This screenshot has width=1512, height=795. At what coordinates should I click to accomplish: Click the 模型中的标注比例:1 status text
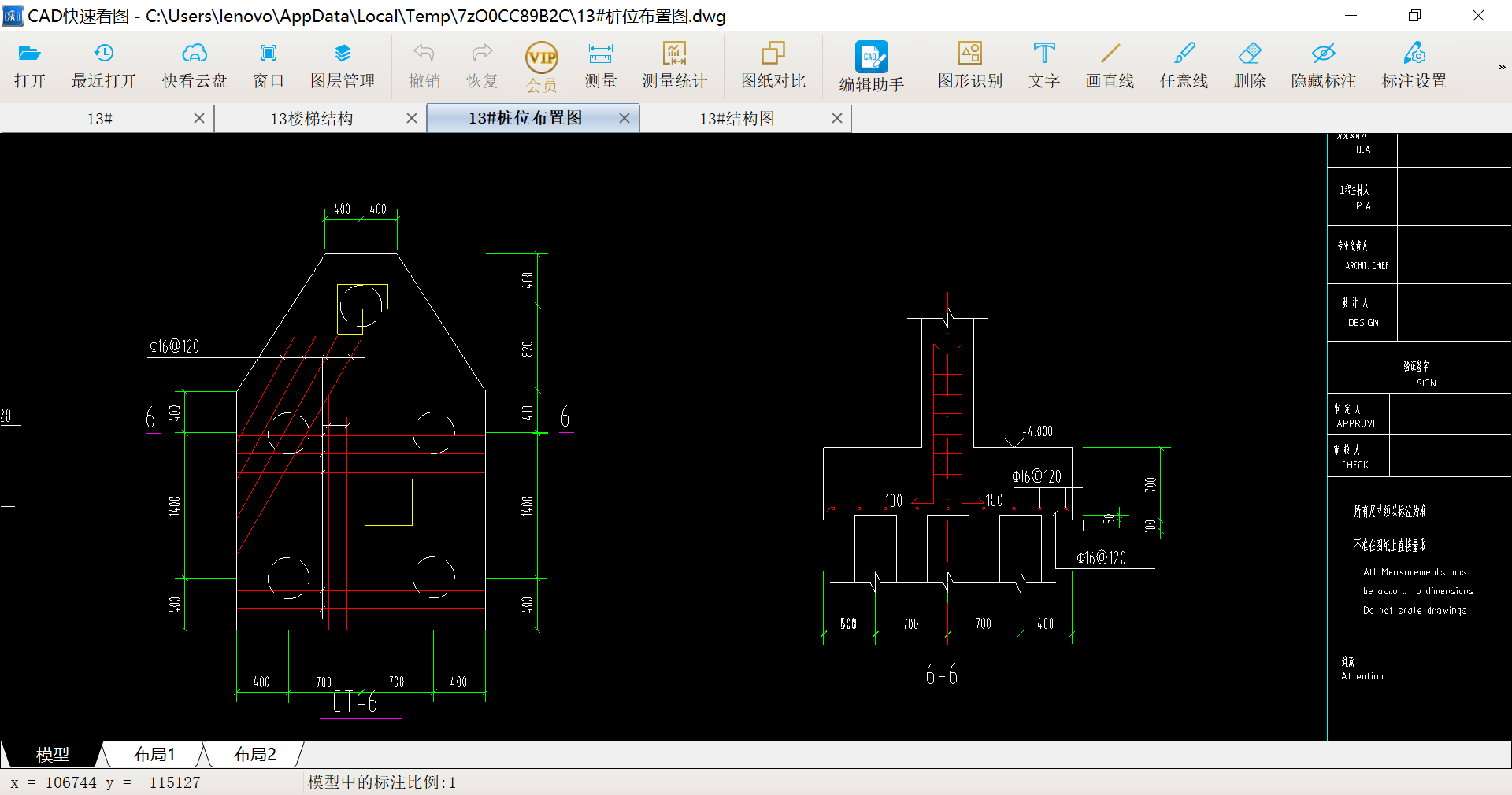(x=382, y=782)
